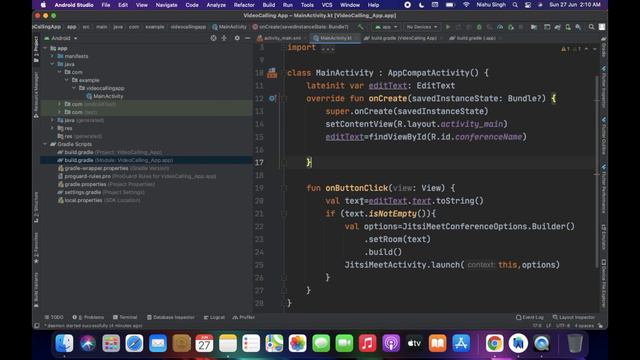Expand the folded import statements
This screenshot has height=360, width=640.
[x=328, y=49]
